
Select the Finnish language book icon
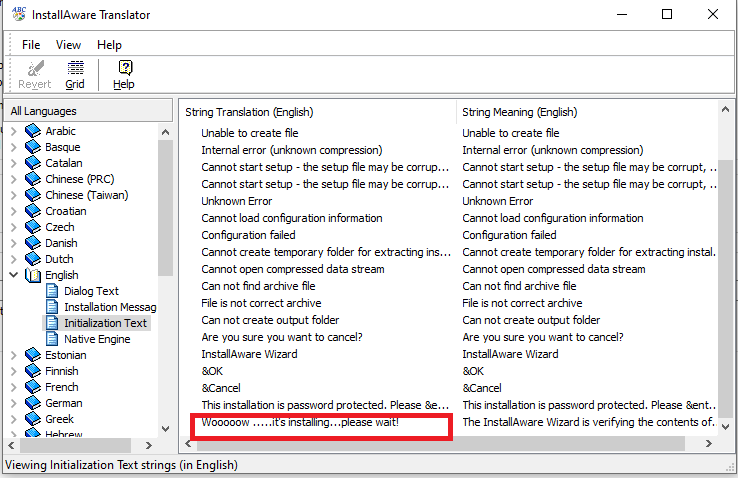click(33, 371)
